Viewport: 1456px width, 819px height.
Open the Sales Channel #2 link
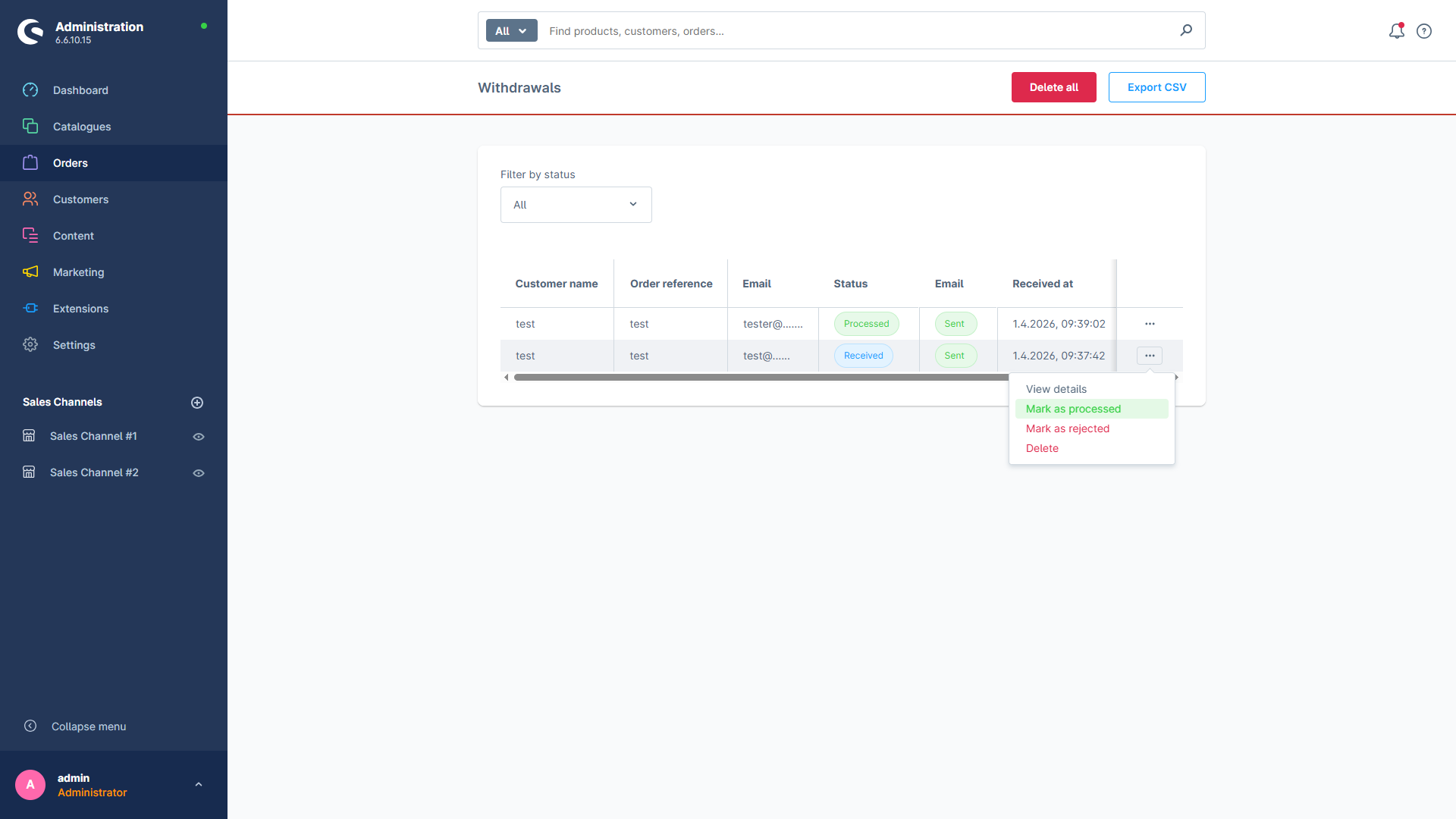[94, 472]
